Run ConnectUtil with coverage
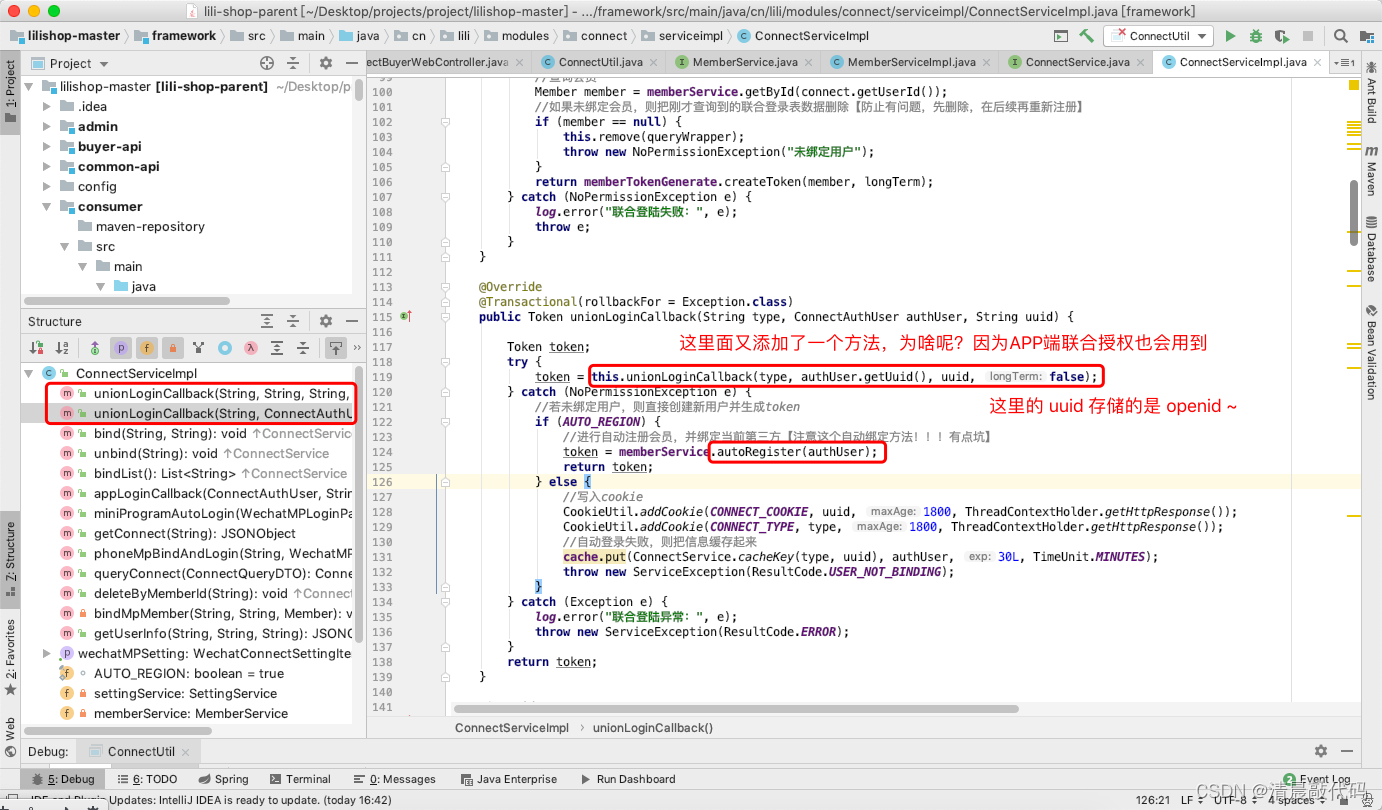The width and height of the screenshot is (1382, 810). [x=1282, y=36]
